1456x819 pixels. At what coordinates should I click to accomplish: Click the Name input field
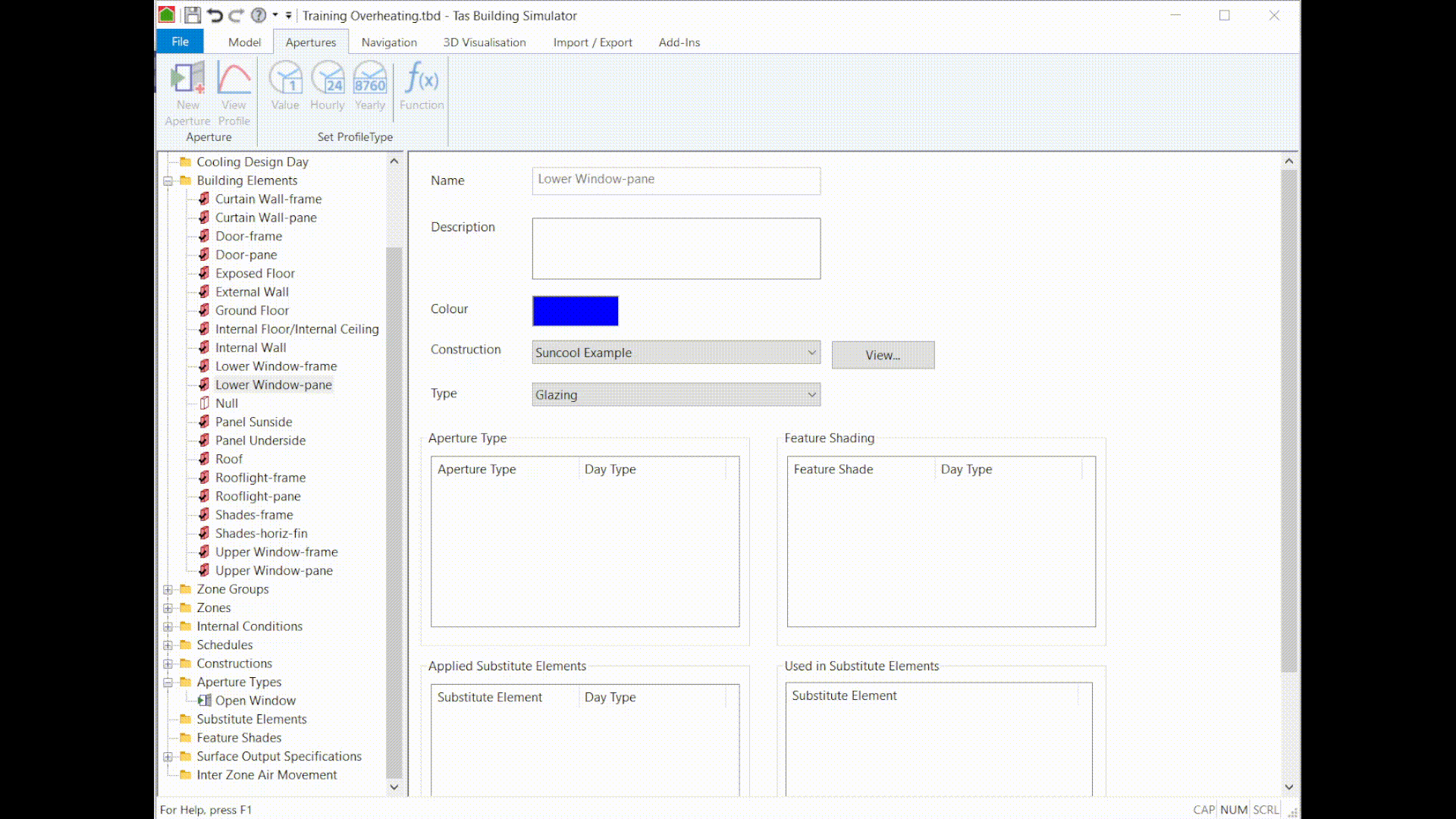click(x=676, y=179)
